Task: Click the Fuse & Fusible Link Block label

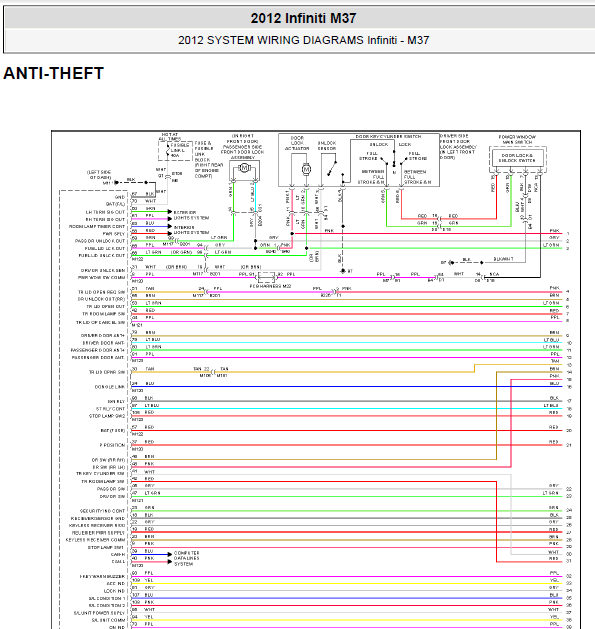Action: coord(209,160)
